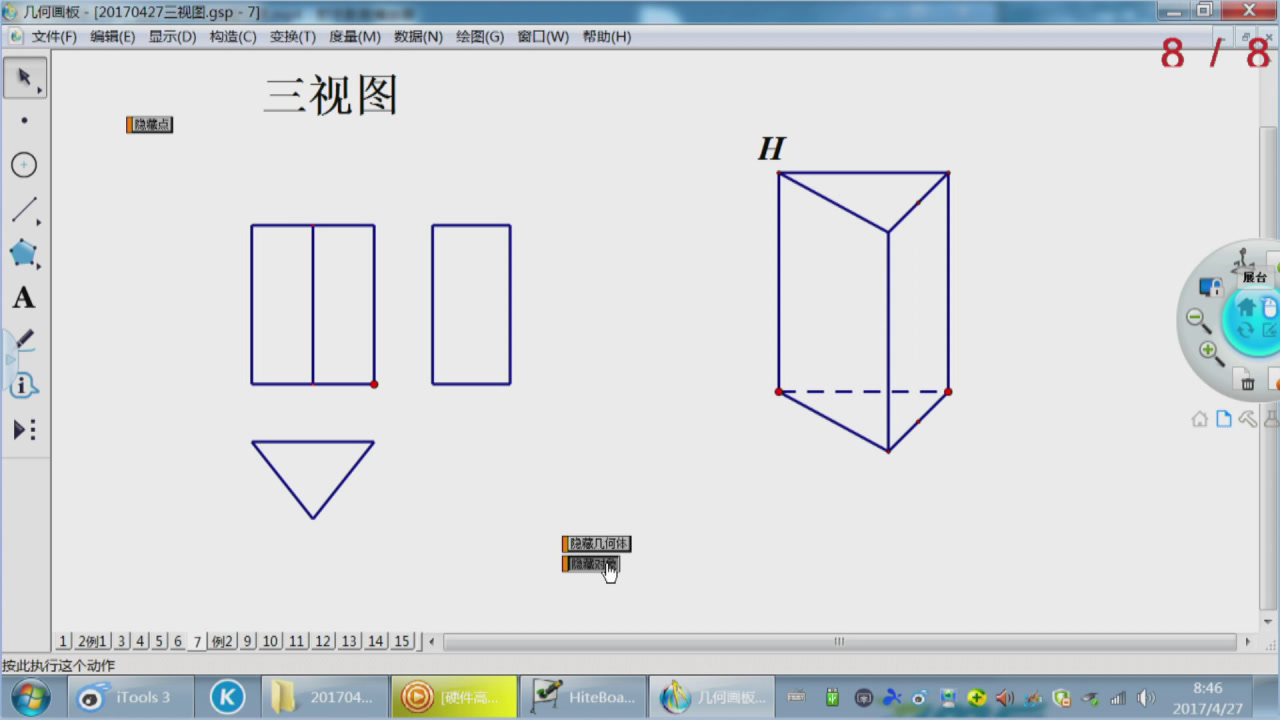Viewport: 1280px width, 720px height.
Task: Click the red point at front view's bottom-right corner
Action: [x=374, y=384]
